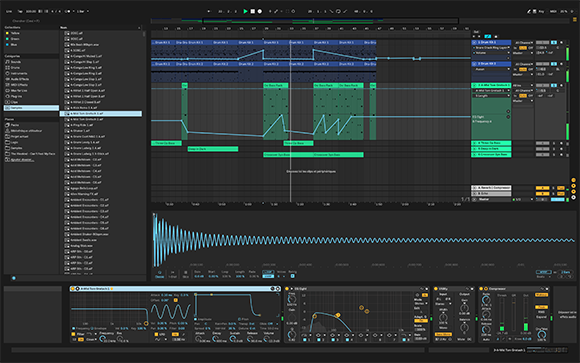Unfold the 1 Drum Kit 1 track
Screen dimensions: 580x363
474,43
